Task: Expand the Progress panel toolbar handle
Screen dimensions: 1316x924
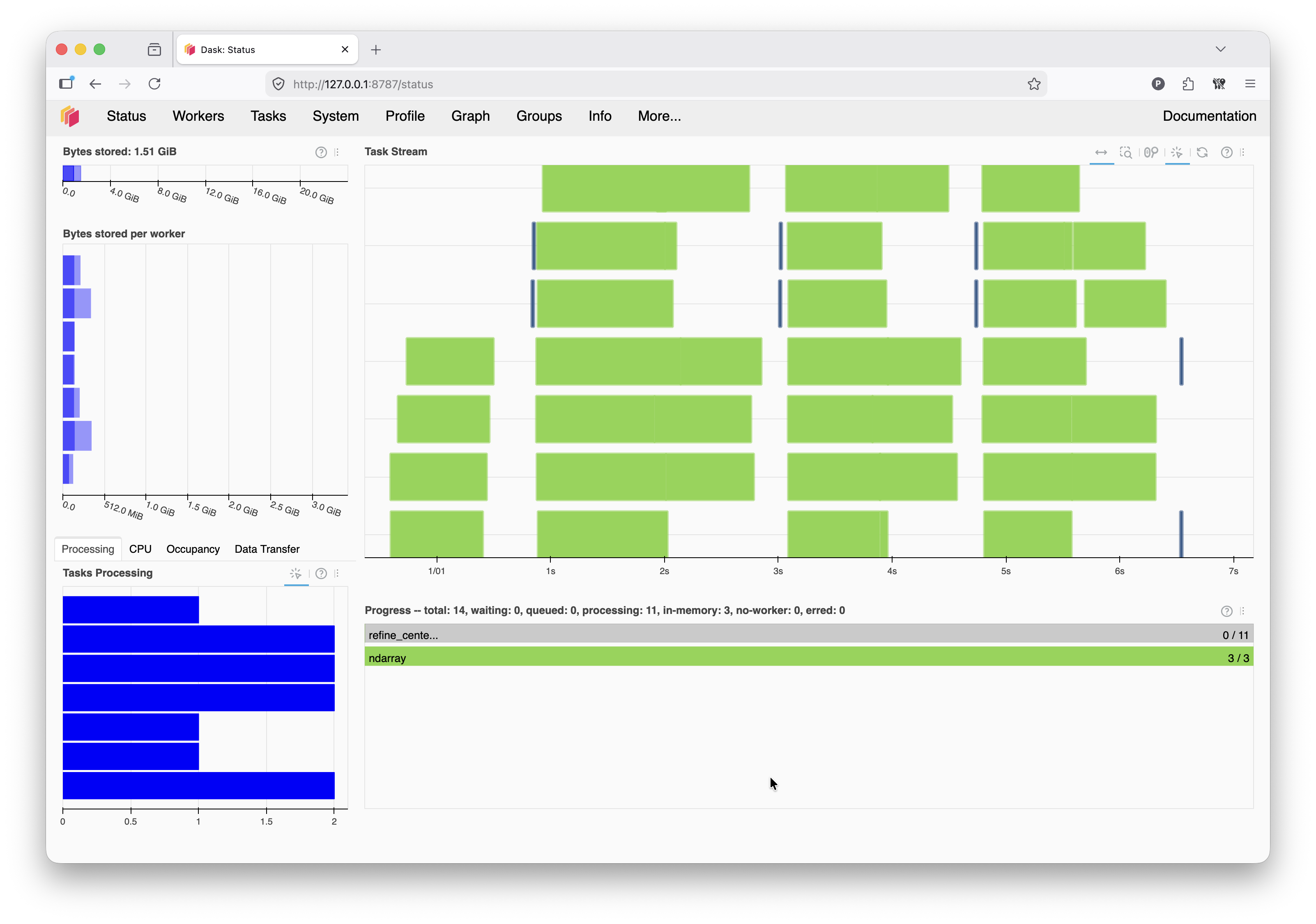Action: [x=1242, y=611]
